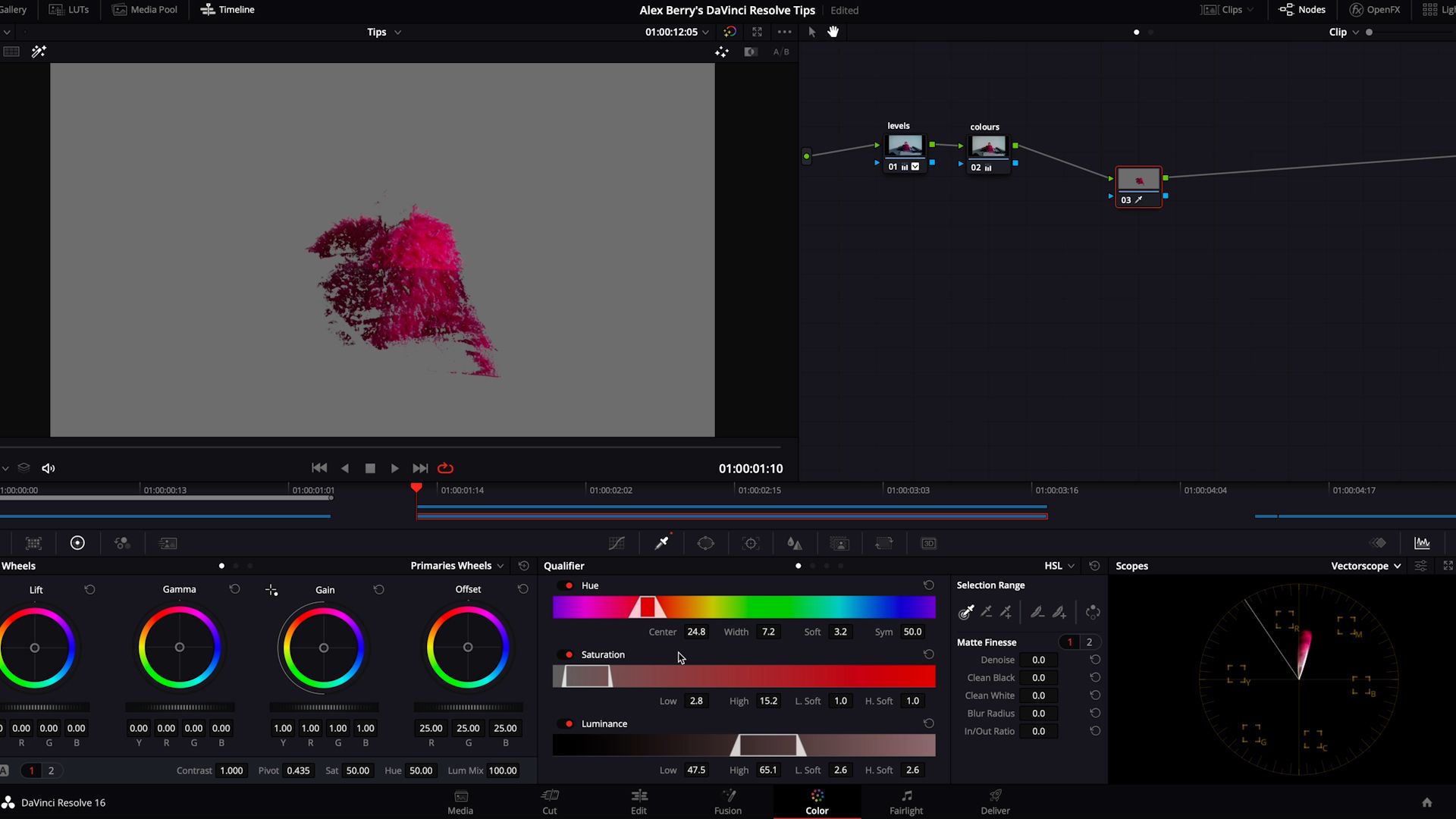
Task: Toggle the viewer highlight wand icon
Action: pos(39,52)
